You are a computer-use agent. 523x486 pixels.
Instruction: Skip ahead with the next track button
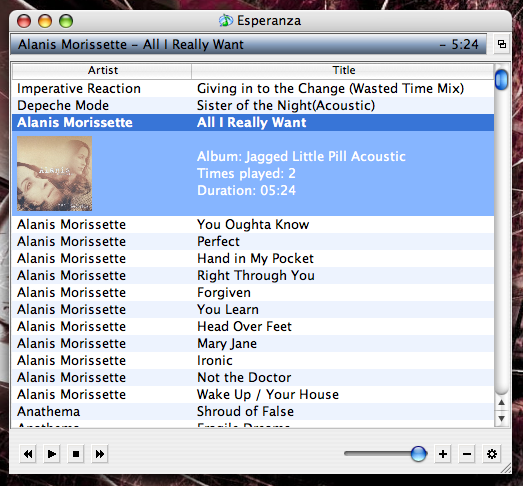pyautogui.click(x=100, y=454)
